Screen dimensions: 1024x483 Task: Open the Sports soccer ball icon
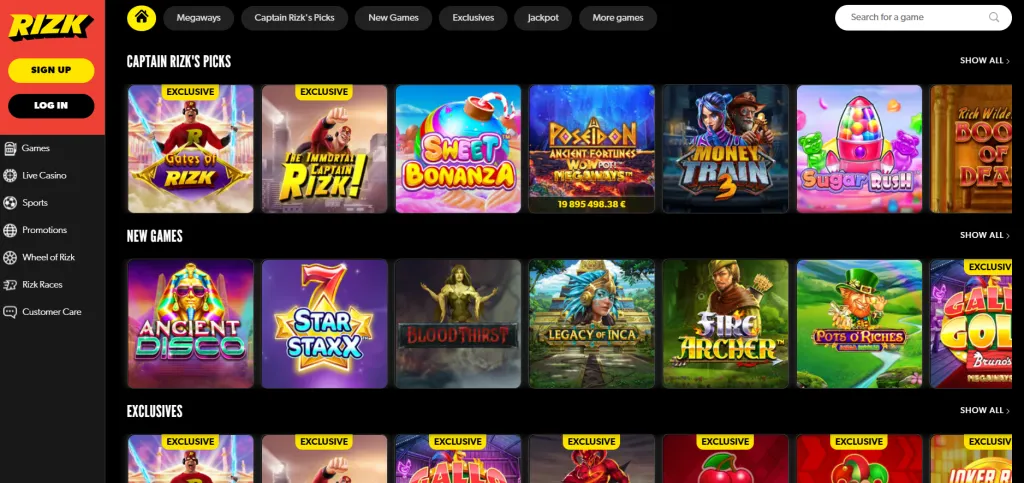pos(10,203)
